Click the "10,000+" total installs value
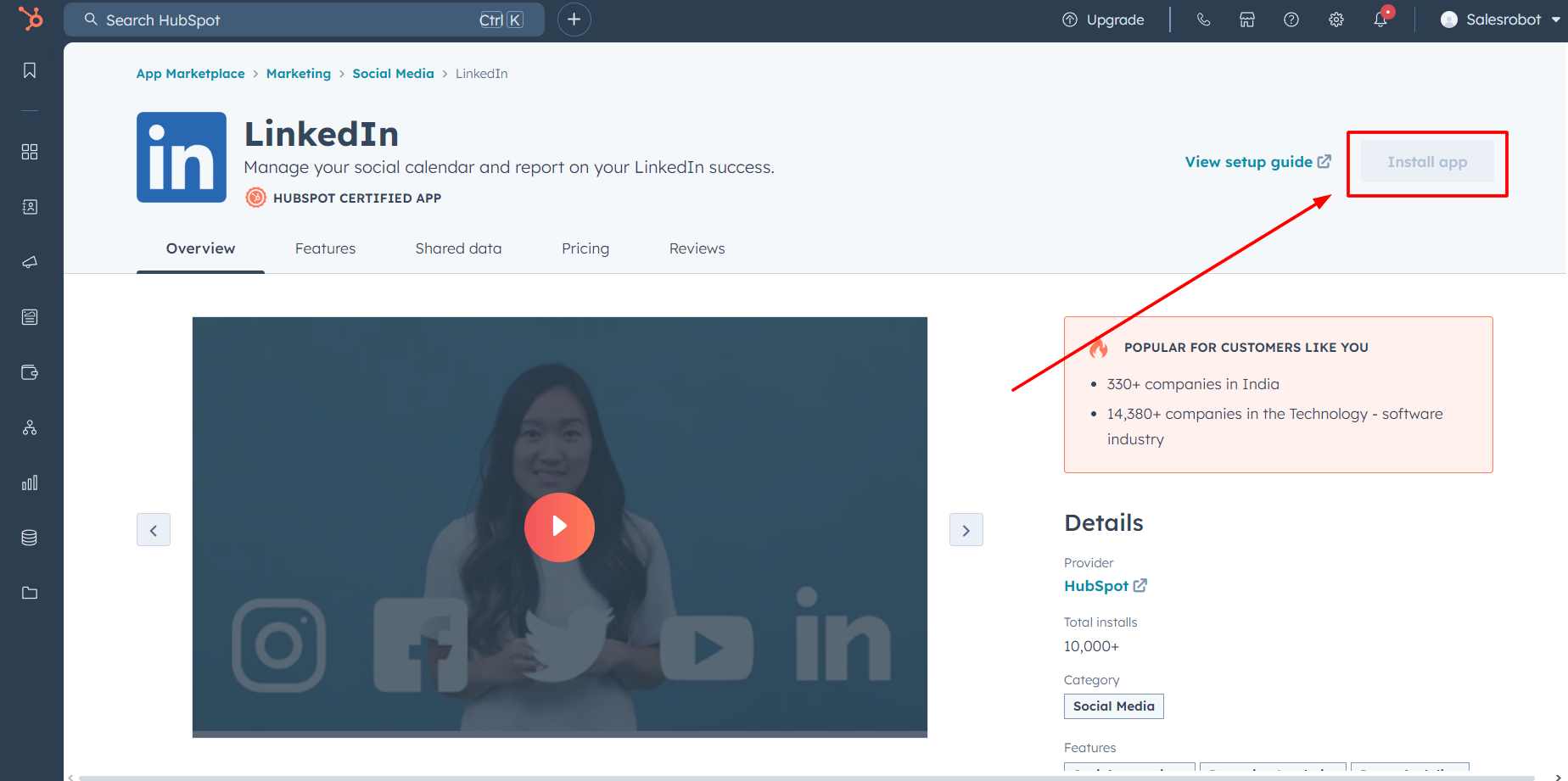The image size is (1568, 781). [1091, 646]
